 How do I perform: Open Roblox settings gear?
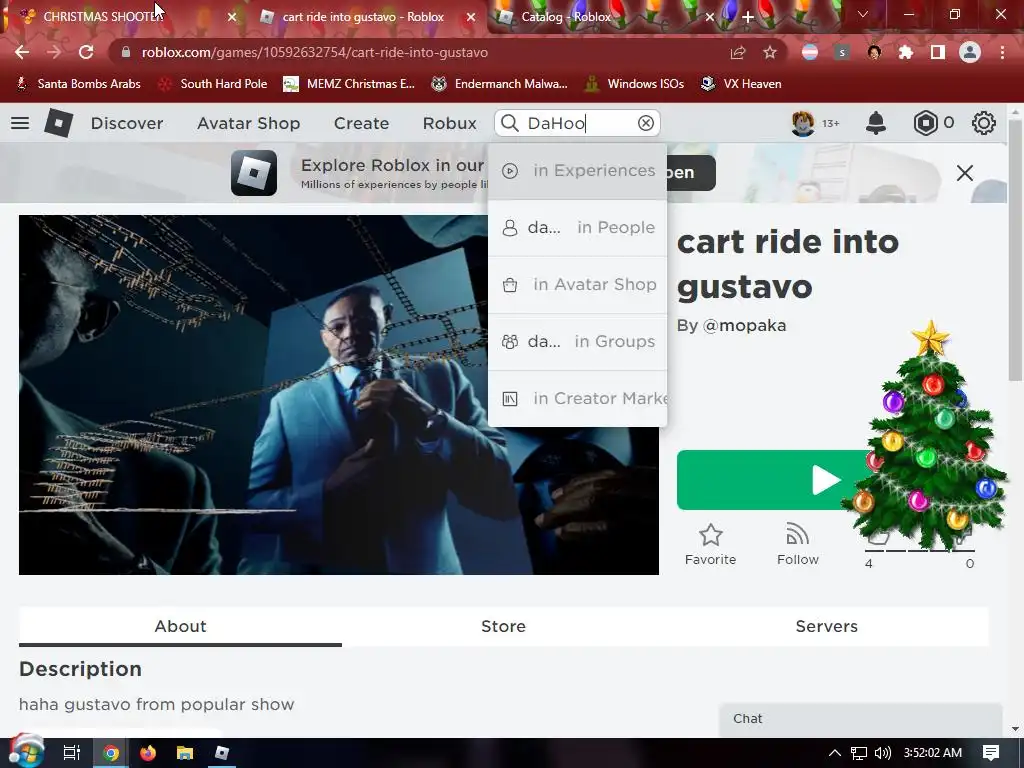click(x=984, y=123)
